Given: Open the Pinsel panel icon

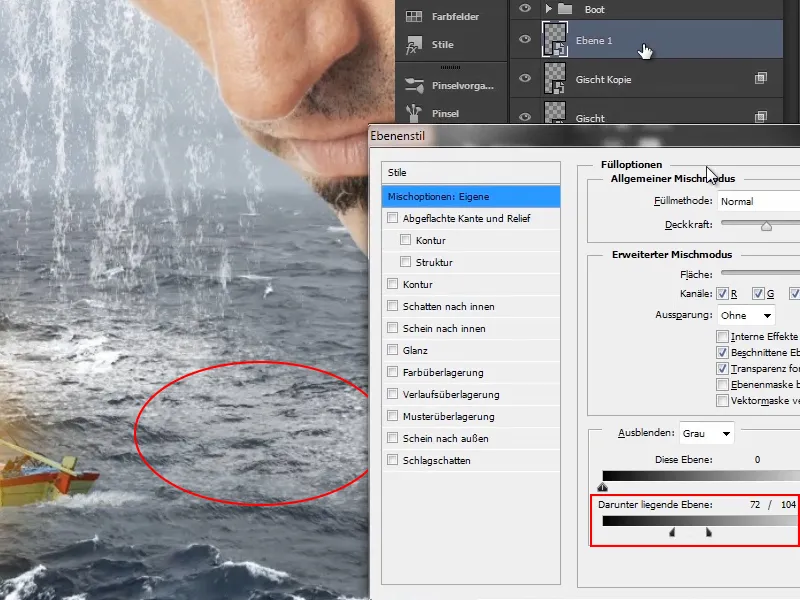Looking at the screenshot, I should click(414, 113).
